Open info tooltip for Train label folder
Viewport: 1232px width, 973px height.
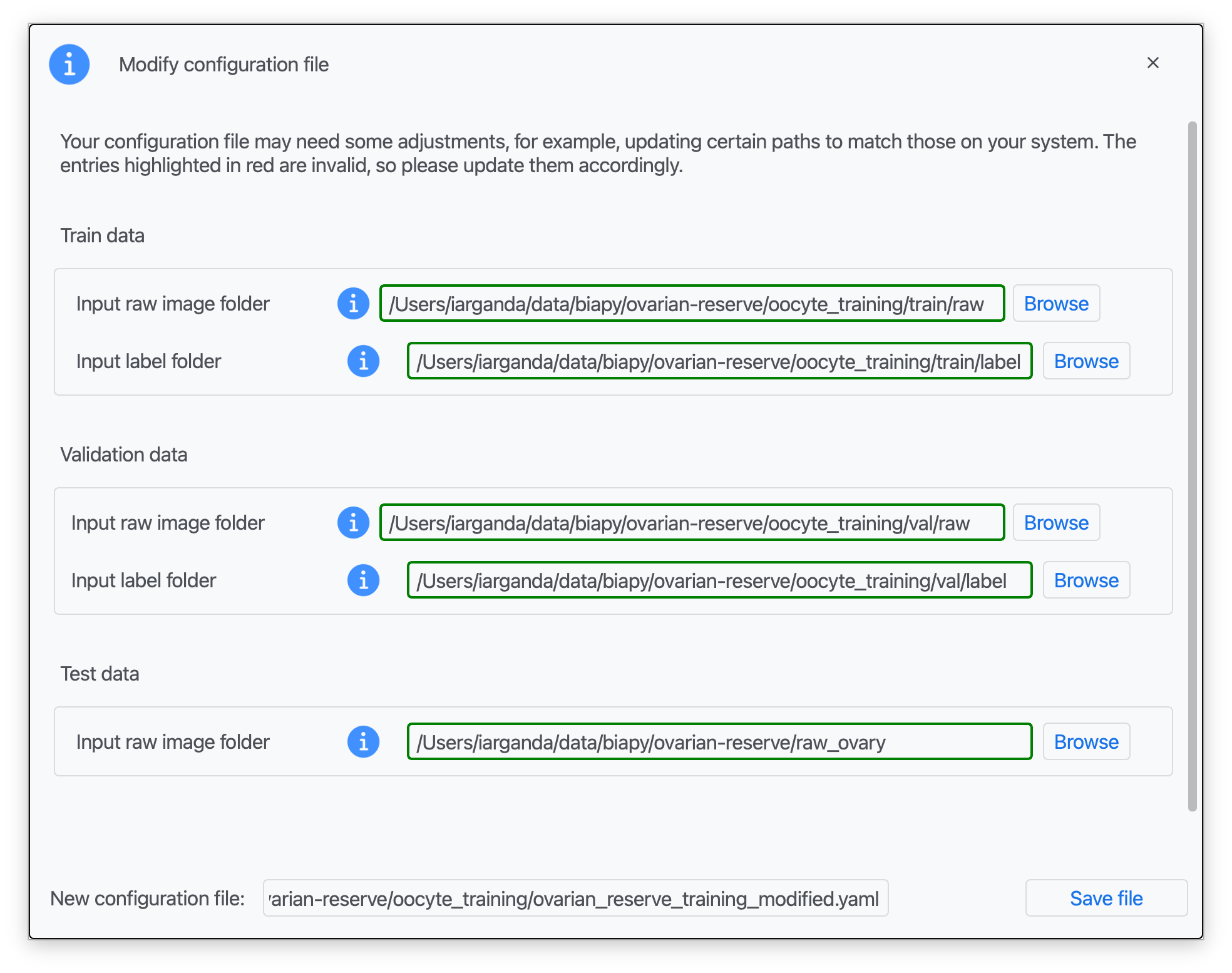[364, 361]
